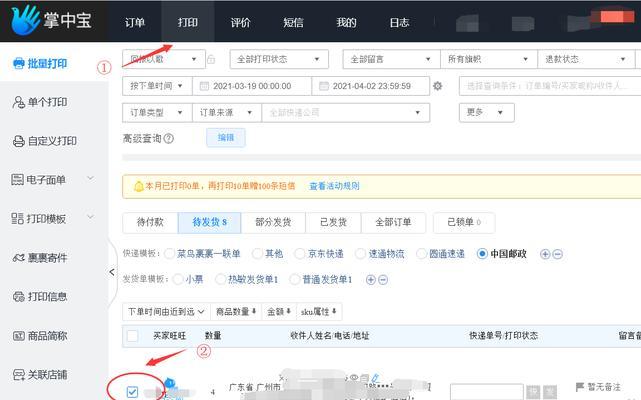Select 单个打印 icon in sidebar
Viewport: 641px width, 400px height.
pos(18,102)
